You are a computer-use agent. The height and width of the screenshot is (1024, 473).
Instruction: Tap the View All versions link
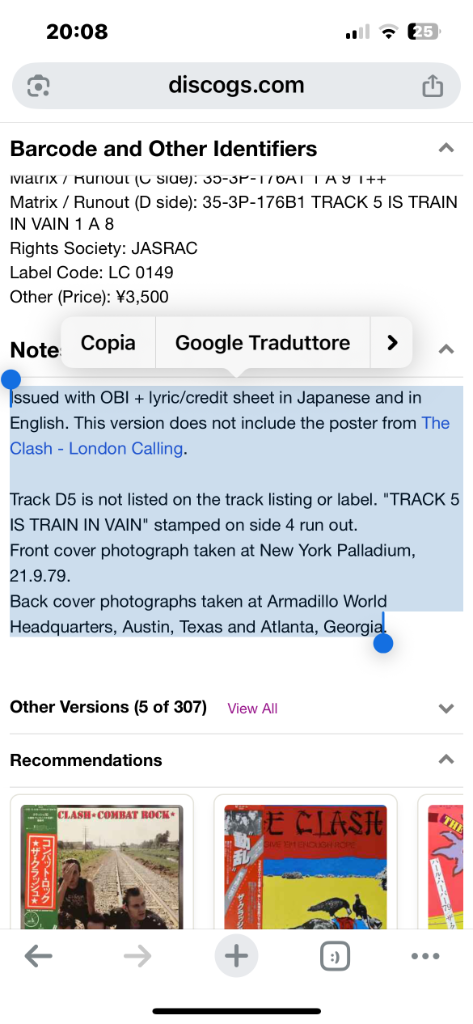252,709
